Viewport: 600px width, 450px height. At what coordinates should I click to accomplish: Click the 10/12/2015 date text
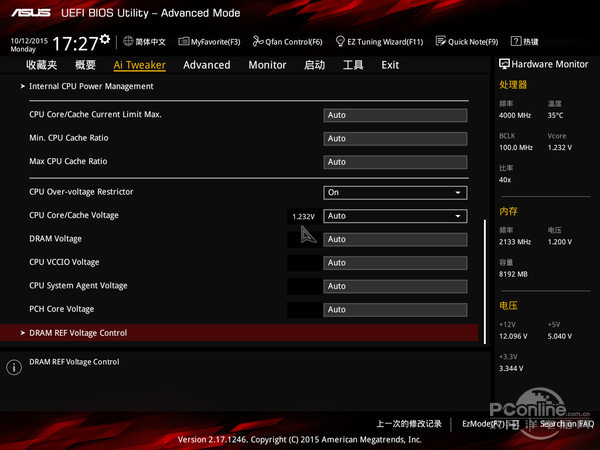pyautogui.click(x=29, y=41)
